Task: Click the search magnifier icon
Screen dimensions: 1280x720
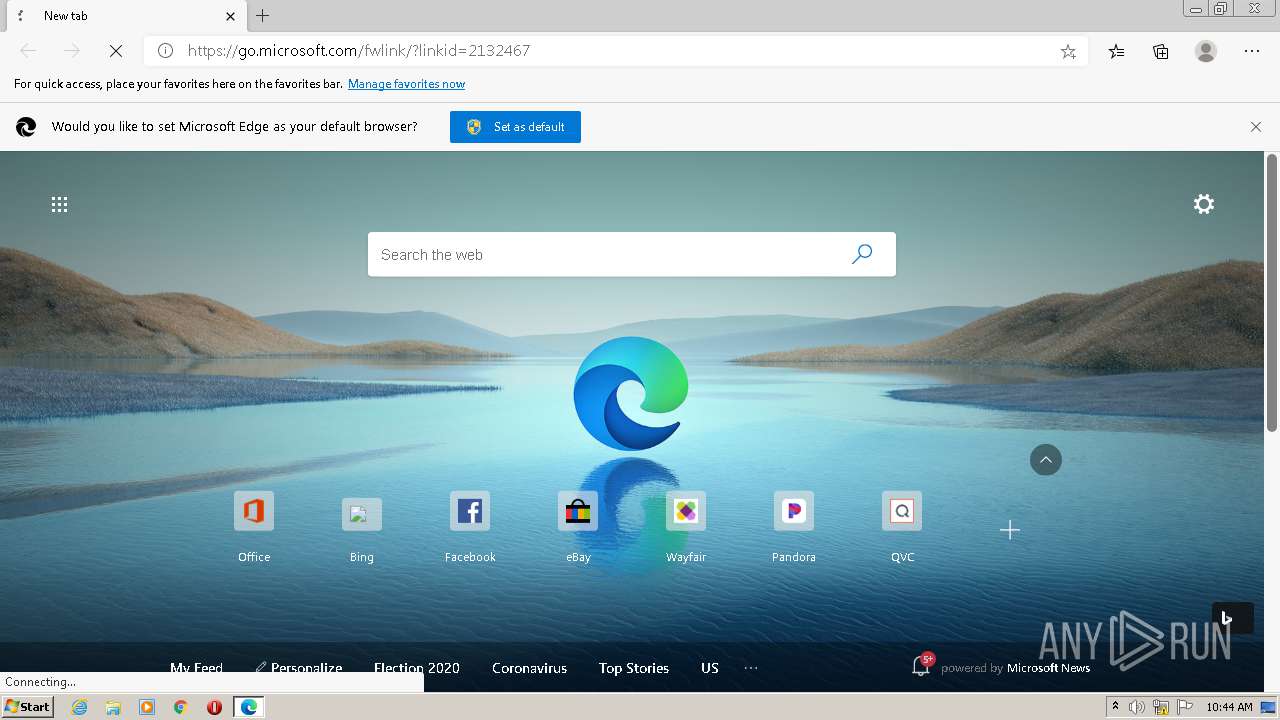Action: [x=861, y=254]
